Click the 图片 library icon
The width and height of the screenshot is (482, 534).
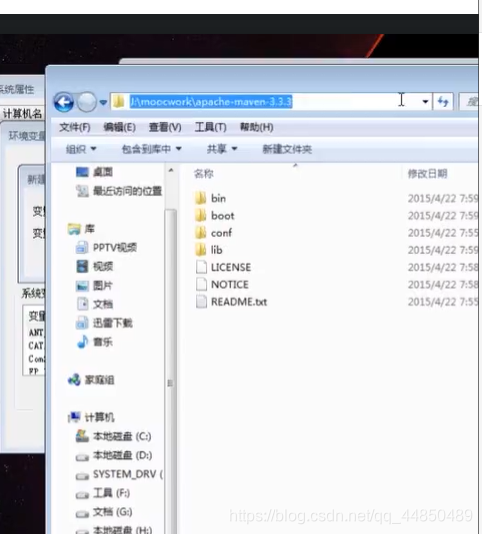[82, 286]
